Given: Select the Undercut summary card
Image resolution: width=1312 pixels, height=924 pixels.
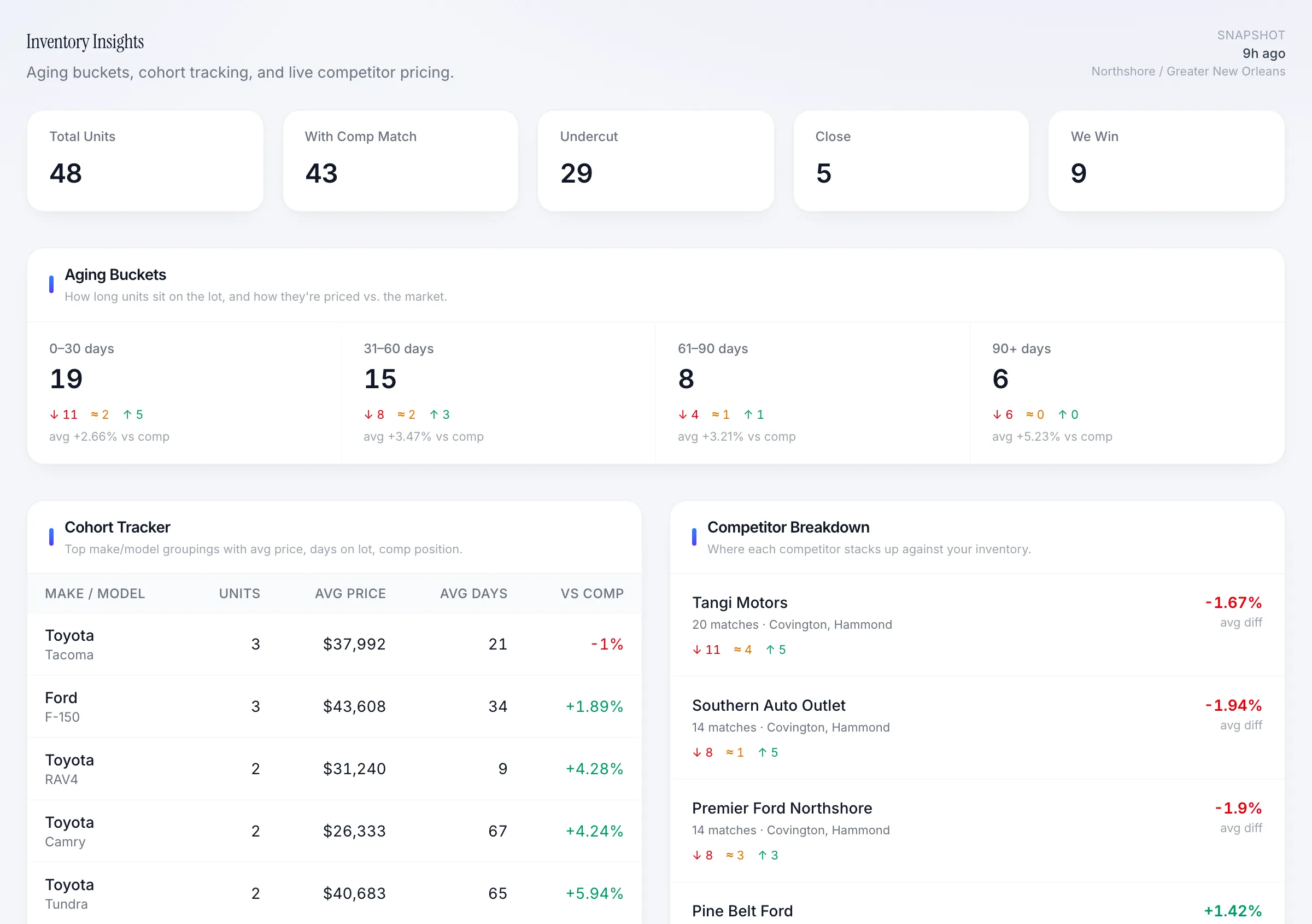Looking at the screenshot, I should tap(656, 161).
